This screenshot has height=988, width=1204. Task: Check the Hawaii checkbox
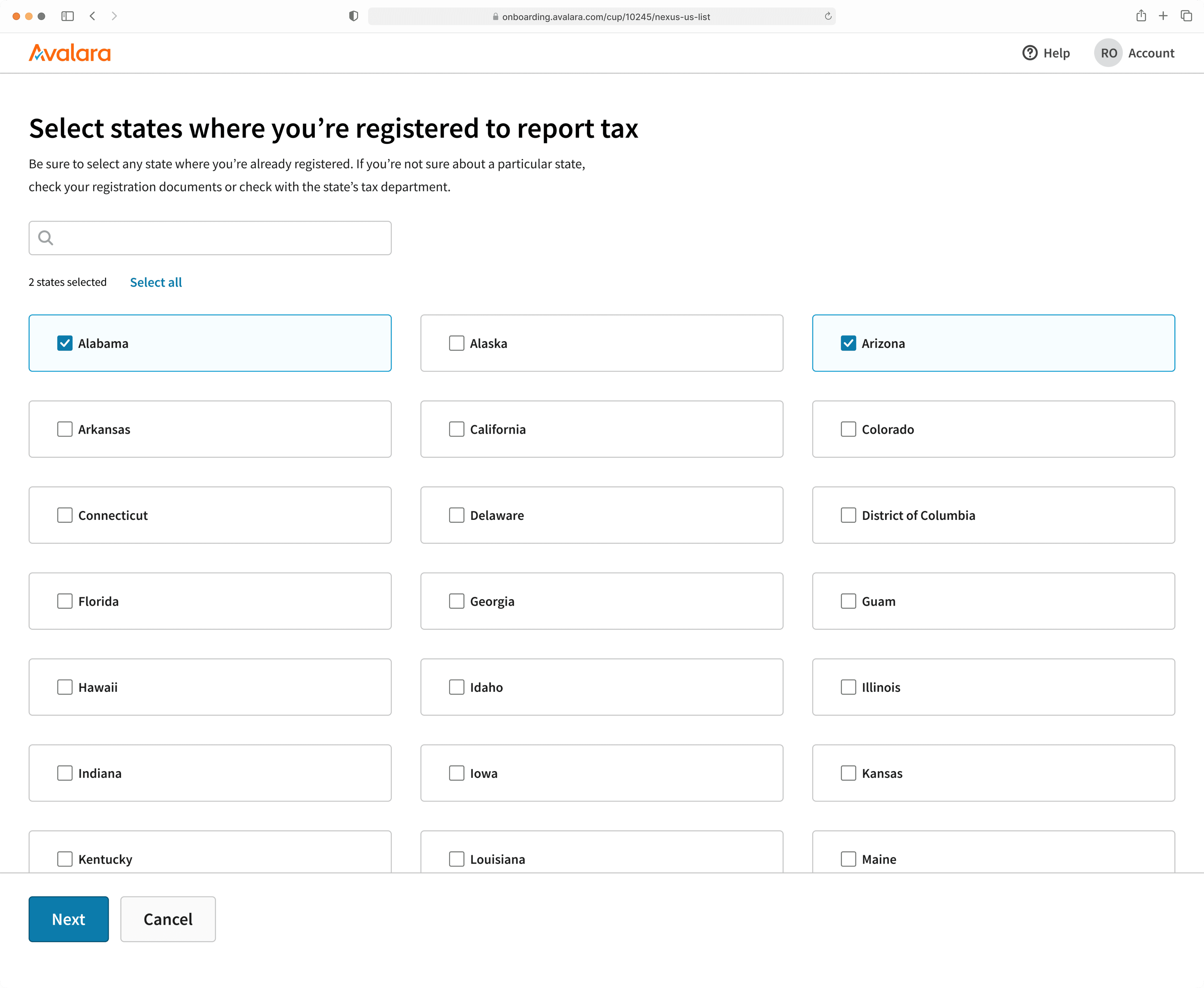(x=65, y=687)
